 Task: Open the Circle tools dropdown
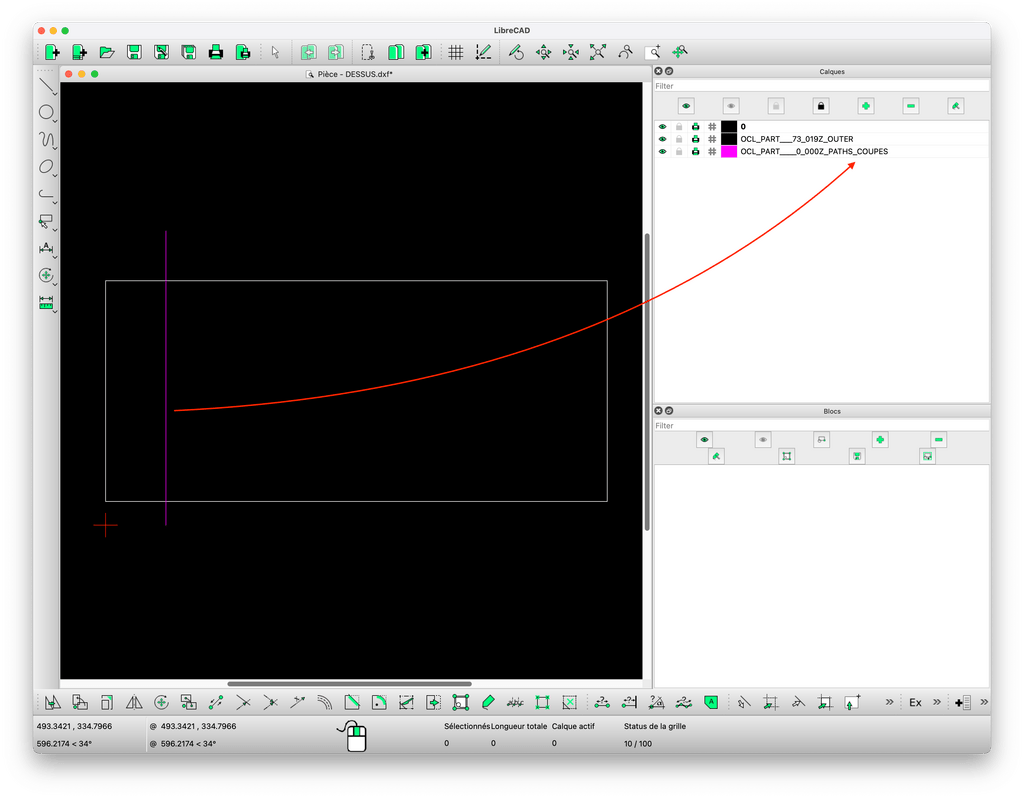pyautogui.click(x=47, y=112)
